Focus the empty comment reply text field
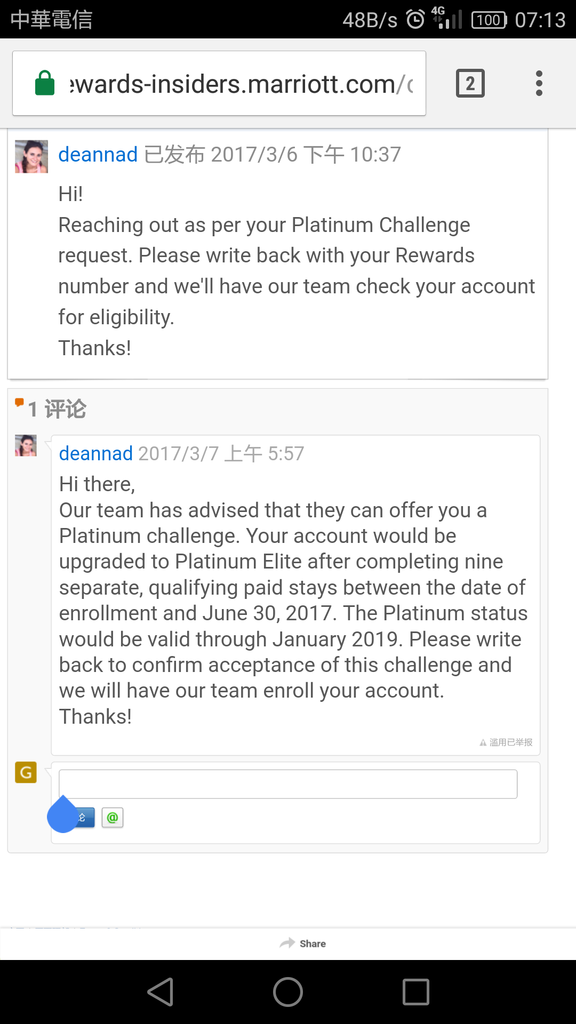This screenshot has width=576, height=1024. point(288,784)
